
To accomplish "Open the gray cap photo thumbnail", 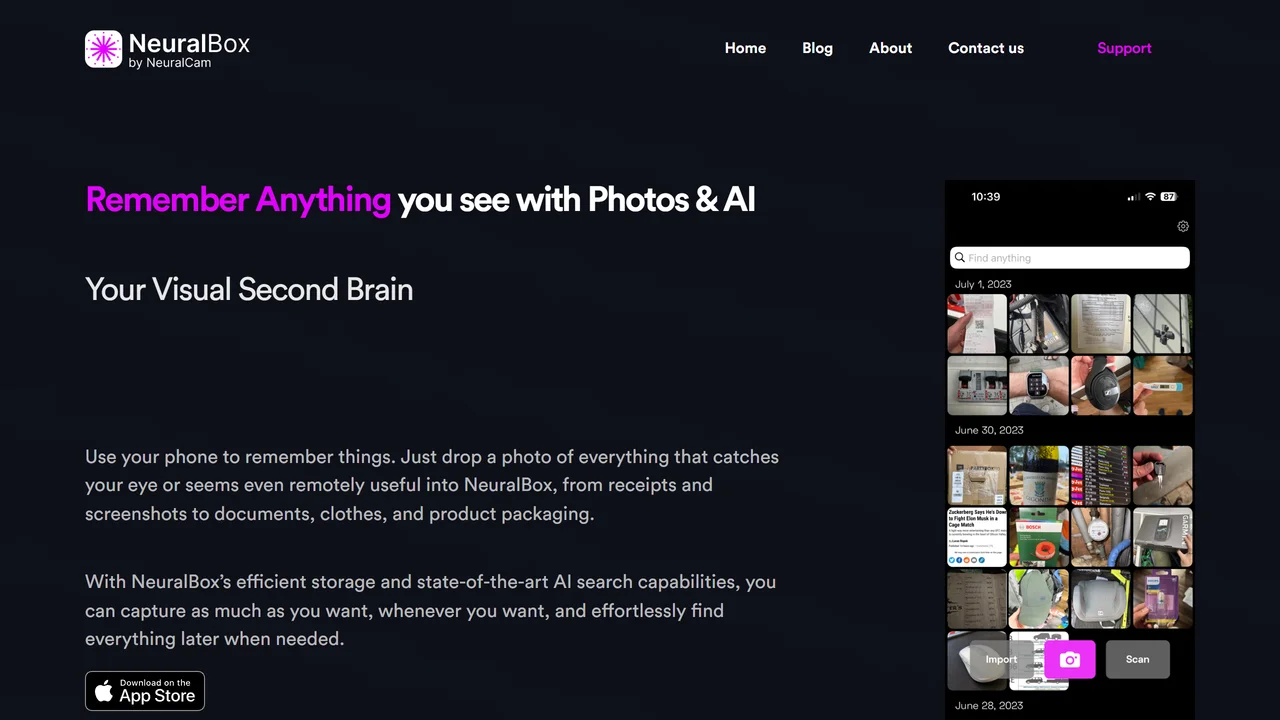I will tap(1039, 599).
